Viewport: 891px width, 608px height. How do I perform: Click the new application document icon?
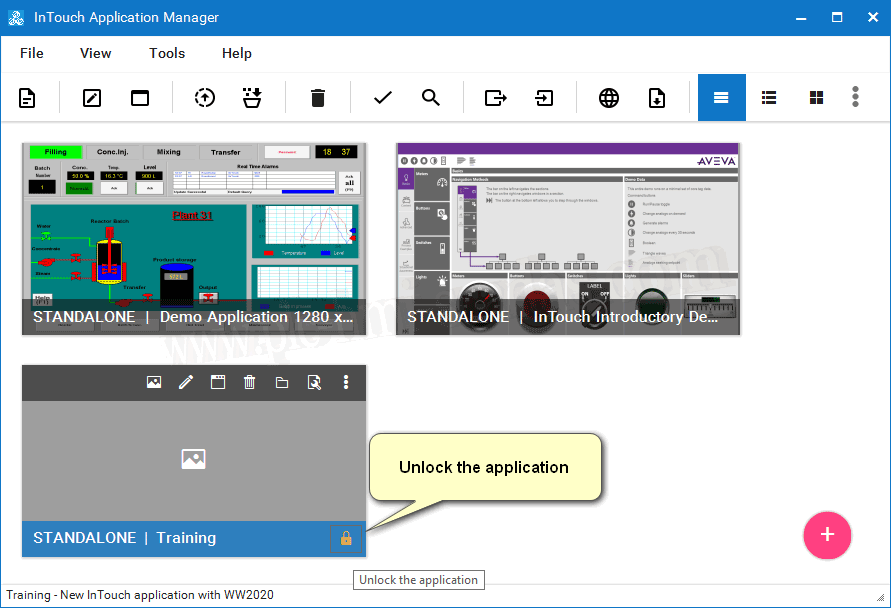(x=27, y=98)
